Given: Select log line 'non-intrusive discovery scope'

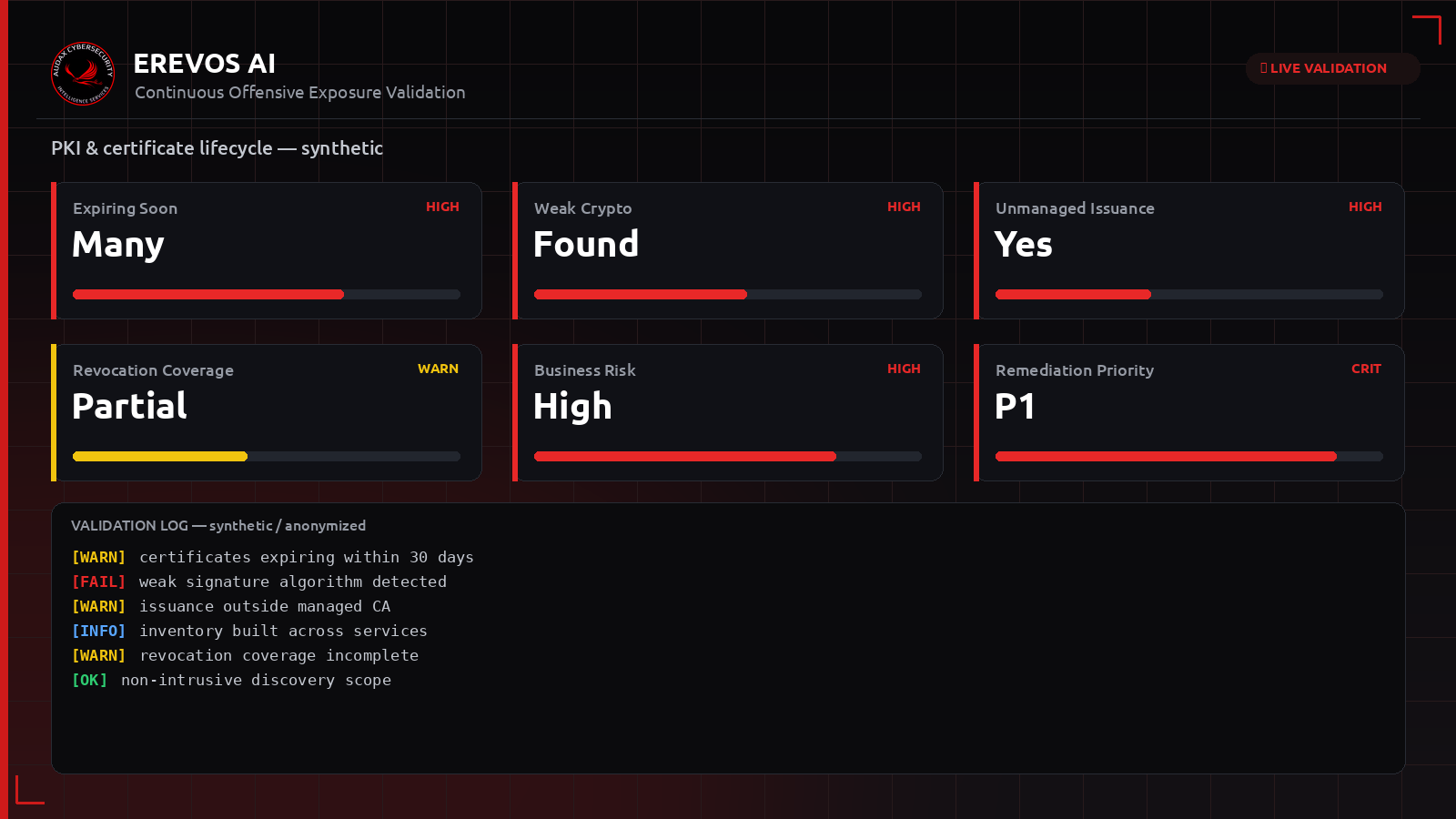Looking at the screenshot, I should click(x=257, y=680).
